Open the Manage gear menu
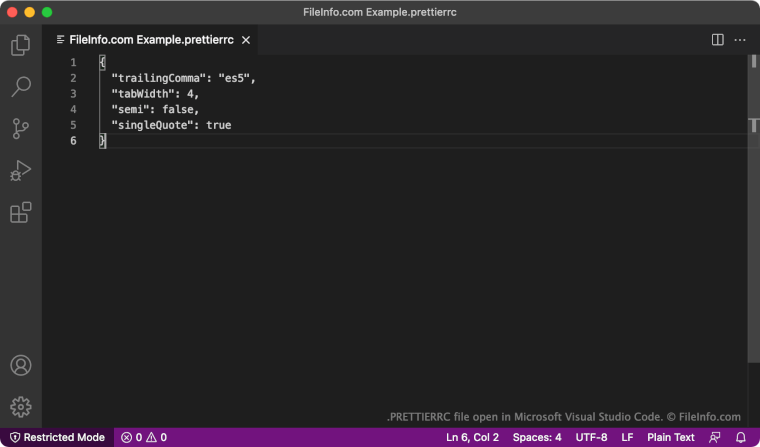The image size is (760, 447). (21, 407)
